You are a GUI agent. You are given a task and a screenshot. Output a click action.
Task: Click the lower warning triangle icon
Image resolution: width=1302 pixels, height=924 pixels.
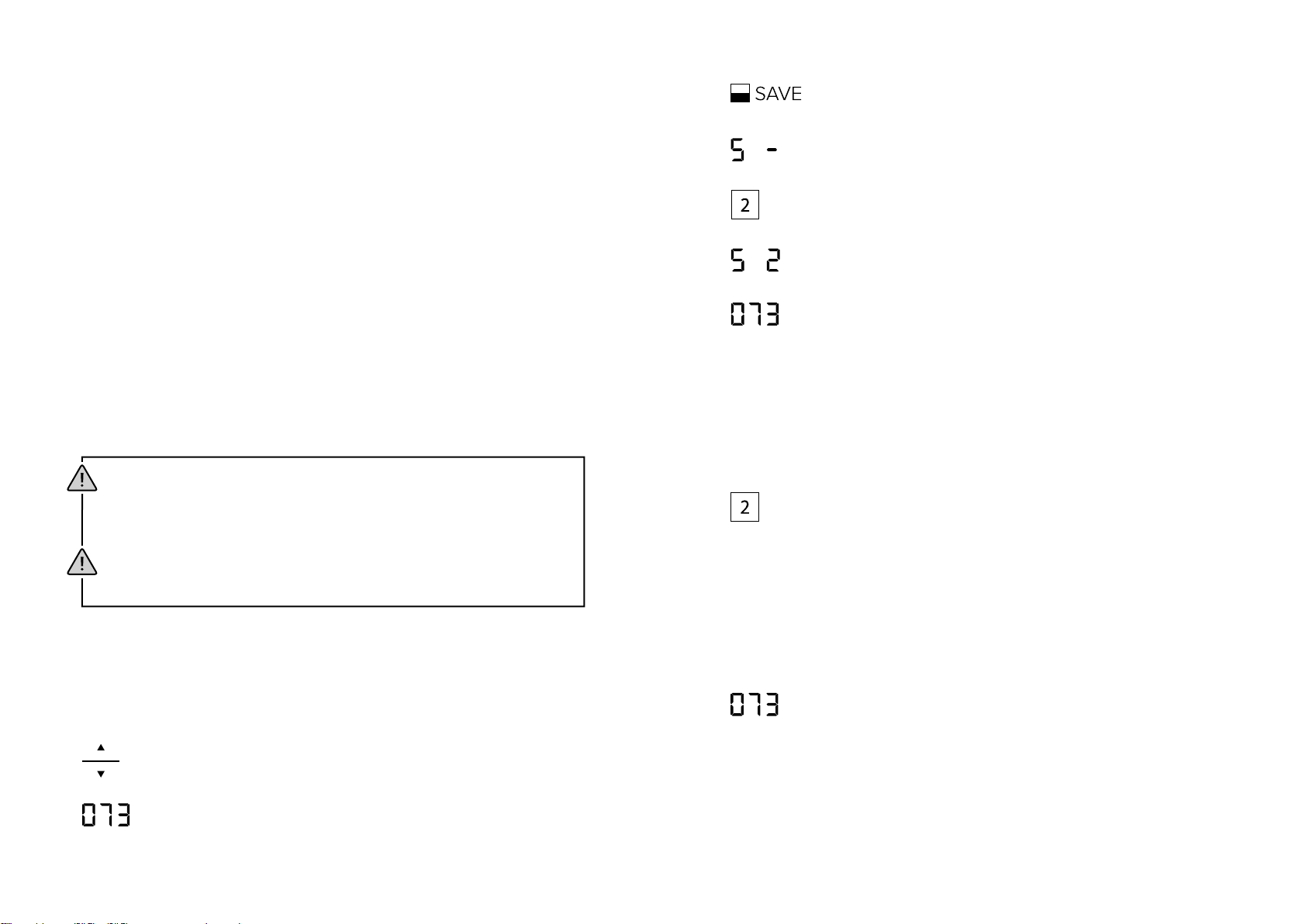(82, 562)
